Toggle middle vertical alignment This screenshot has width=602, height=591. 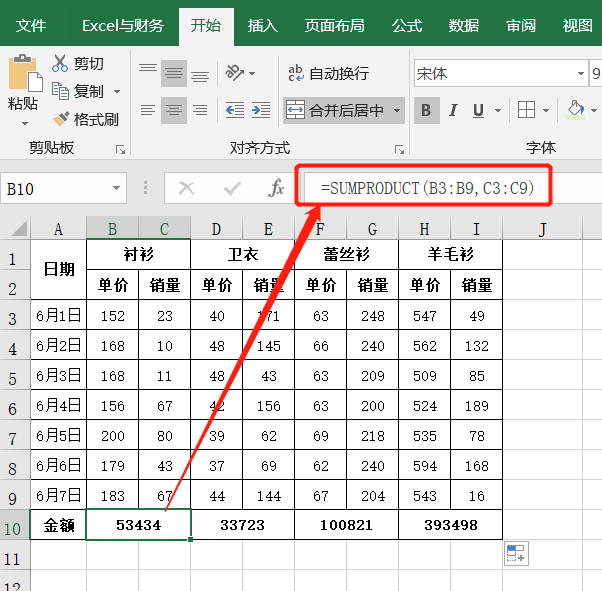174,73
